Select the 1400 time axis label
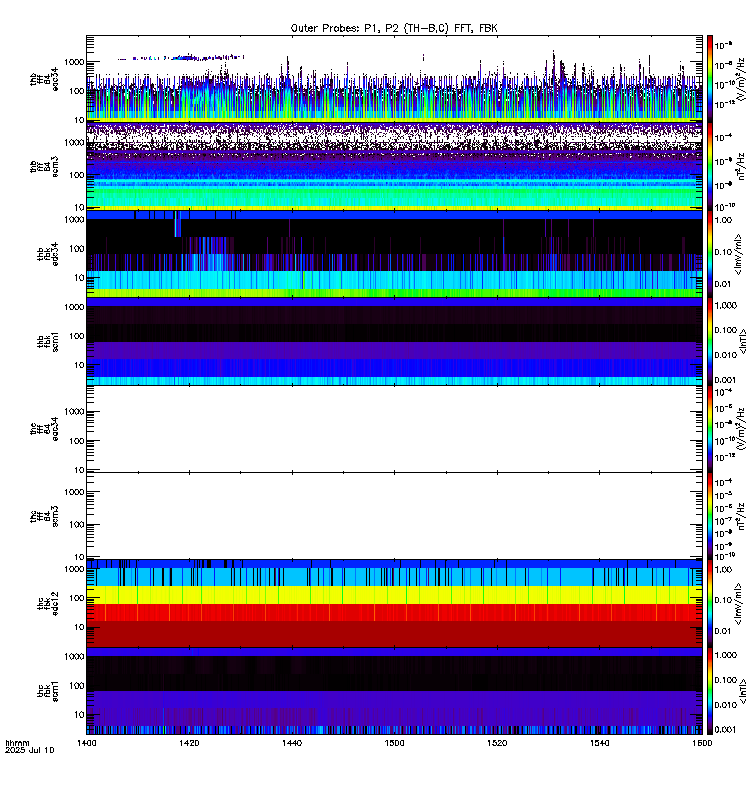Screen dimensions: 750x800 (86, 743)
